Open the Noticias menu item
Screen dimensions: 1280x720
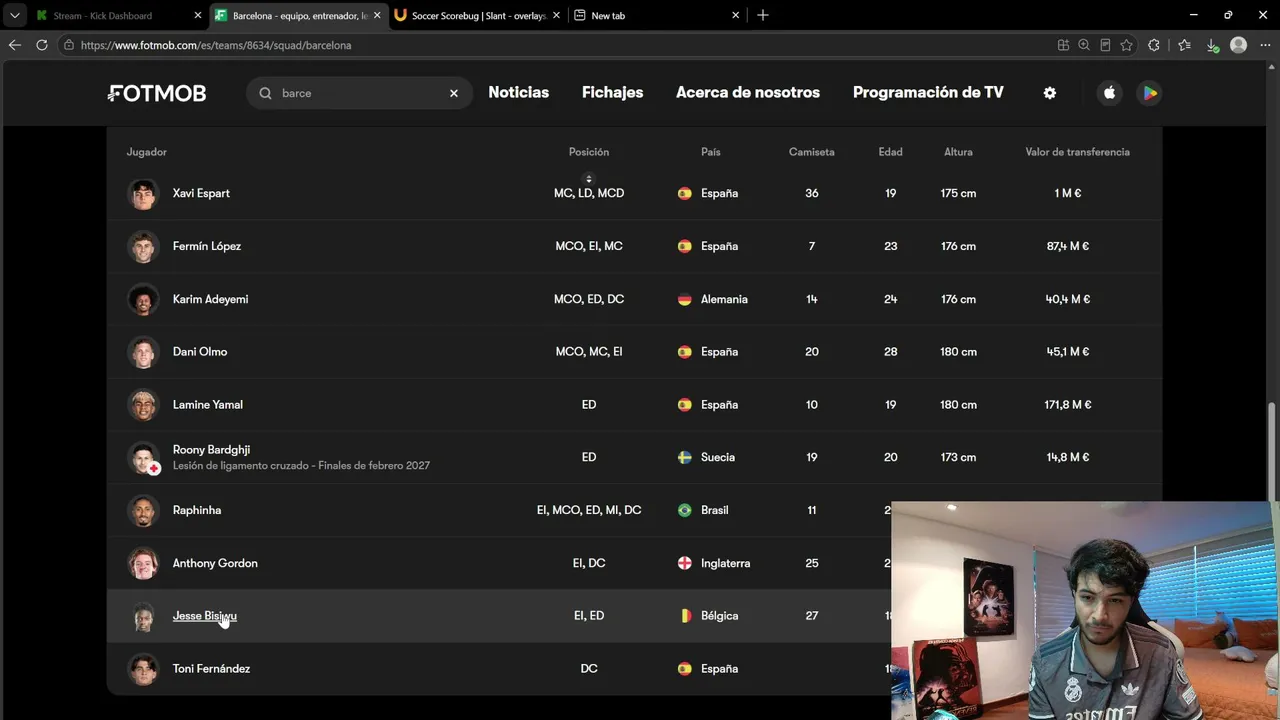[x=518, y=92]
